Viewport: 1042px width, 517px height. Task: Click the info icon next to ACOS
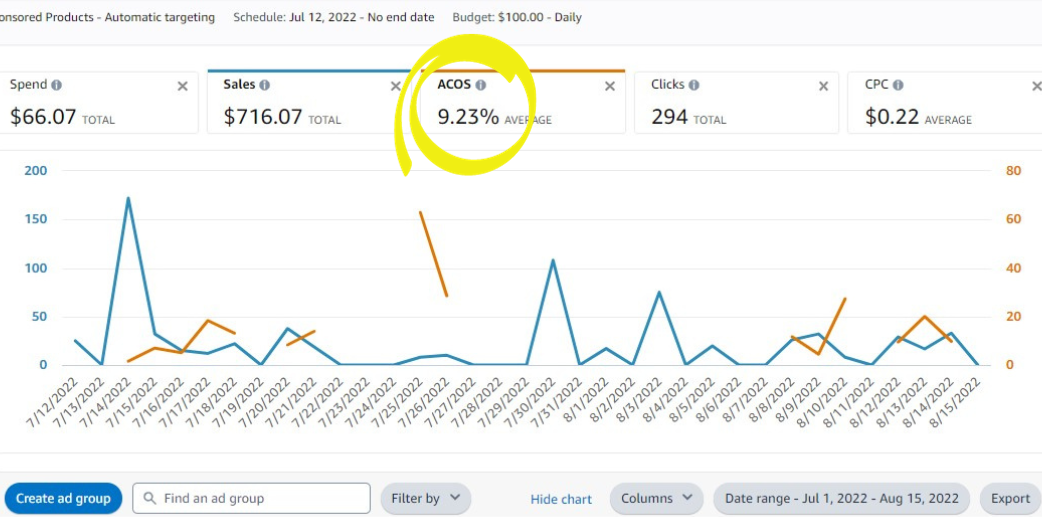pyautogui.click(x=481, y=86)
